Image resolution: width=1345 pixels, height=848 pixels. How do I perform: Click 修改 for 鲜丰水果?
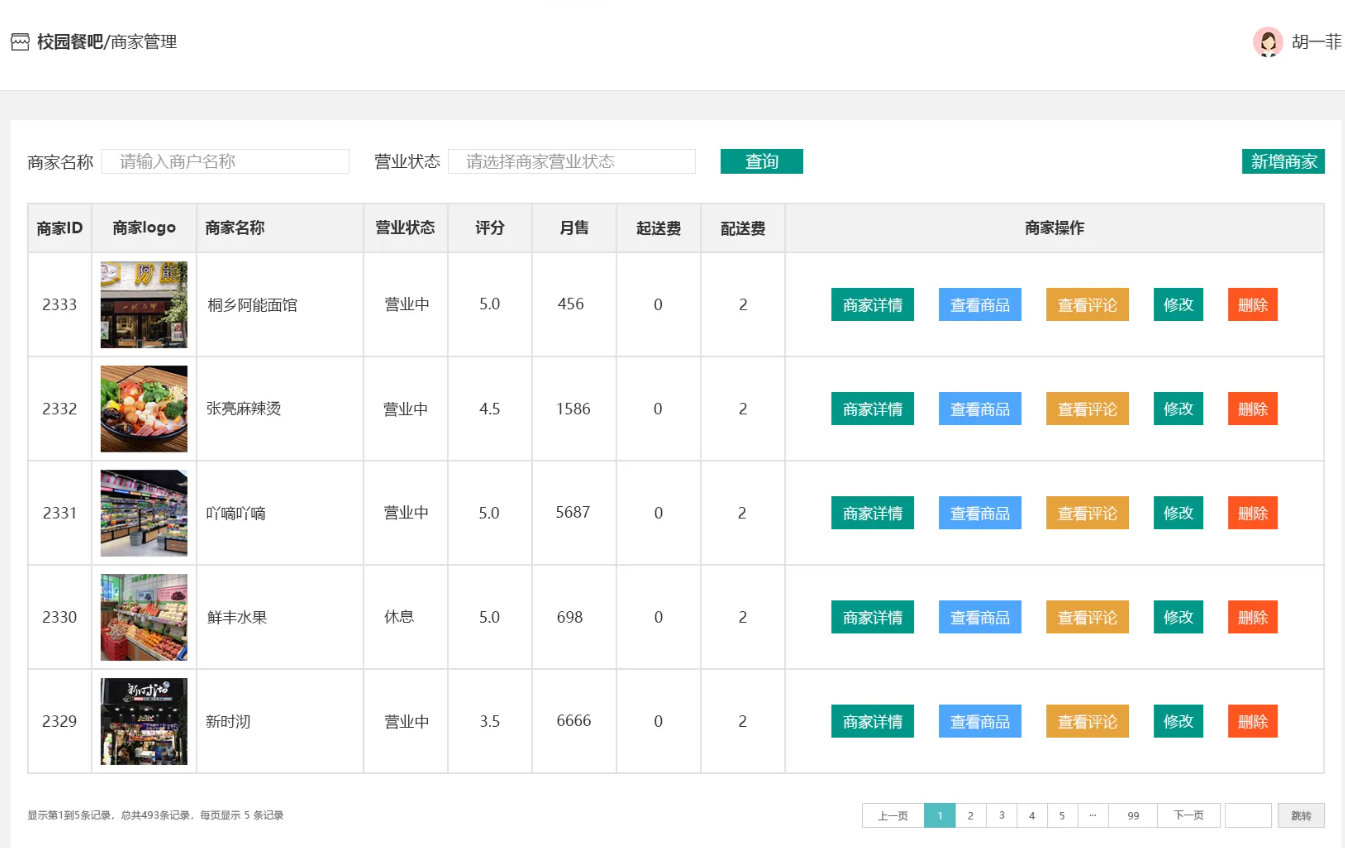point(1178,617)
